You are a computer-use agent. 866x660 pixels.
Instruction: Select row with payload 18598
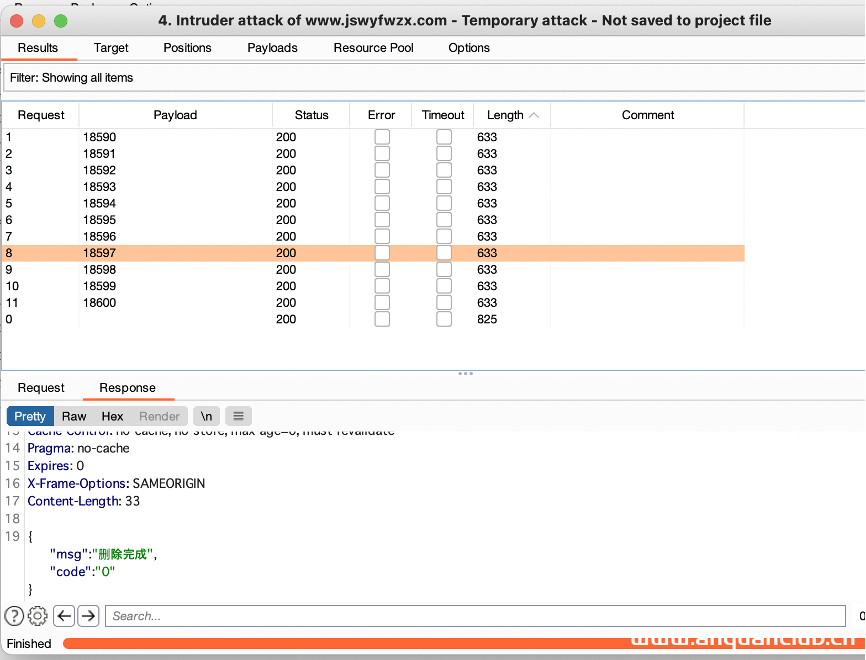tap(373, 269)
